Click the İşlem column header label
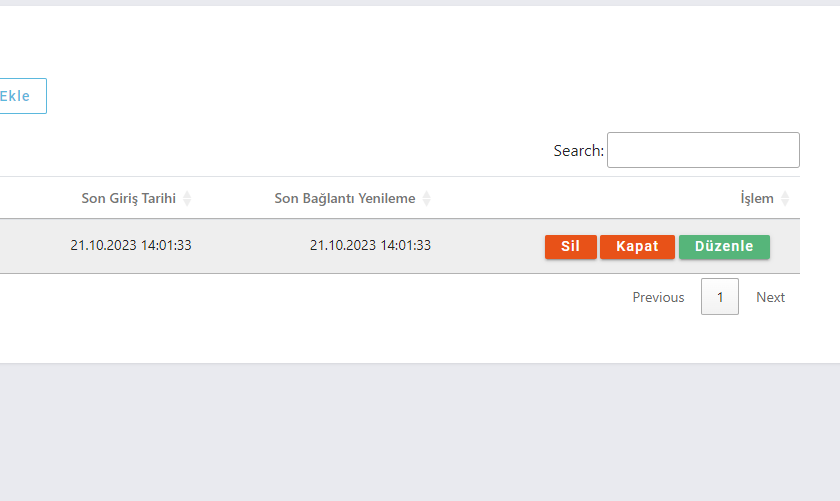The image size is (840, 501). click(756, 198)
